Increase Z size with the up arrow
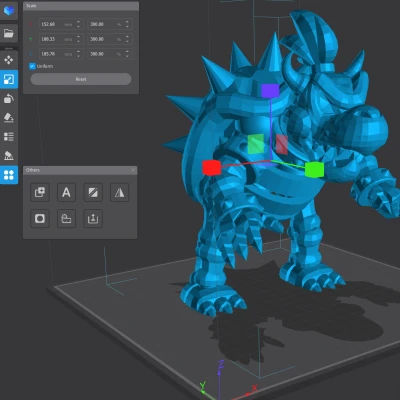Image resolution: width=400 pixels, height=400 pixels. tap(78, 51)
